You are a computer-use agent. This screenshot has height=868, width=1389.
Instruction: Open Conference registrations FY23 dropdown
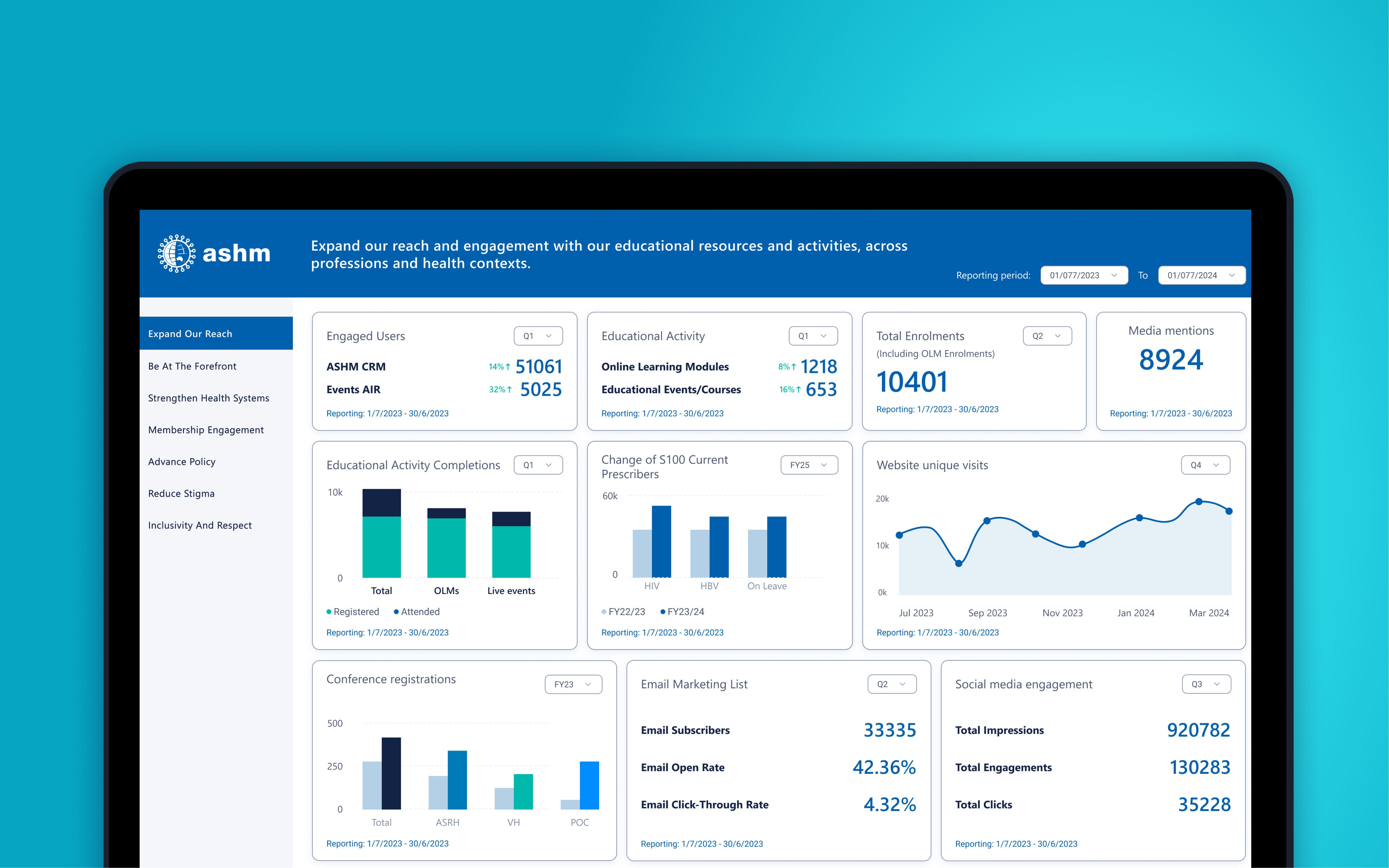point(573,684)
